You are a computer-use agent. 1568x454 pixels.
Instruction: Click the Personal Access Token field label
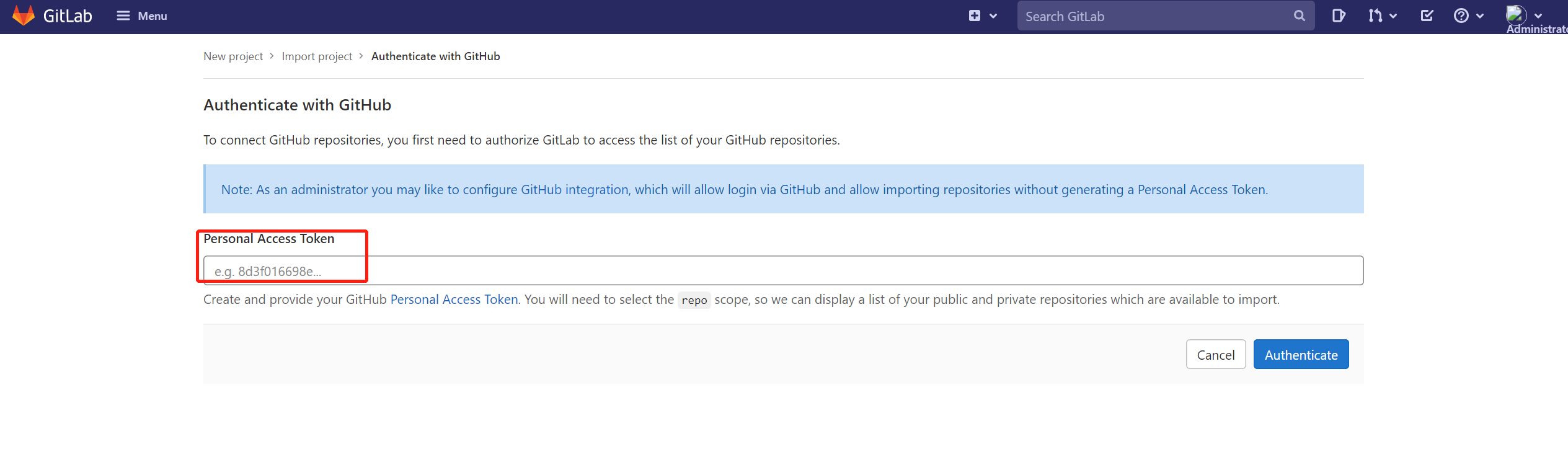(268, 239)
